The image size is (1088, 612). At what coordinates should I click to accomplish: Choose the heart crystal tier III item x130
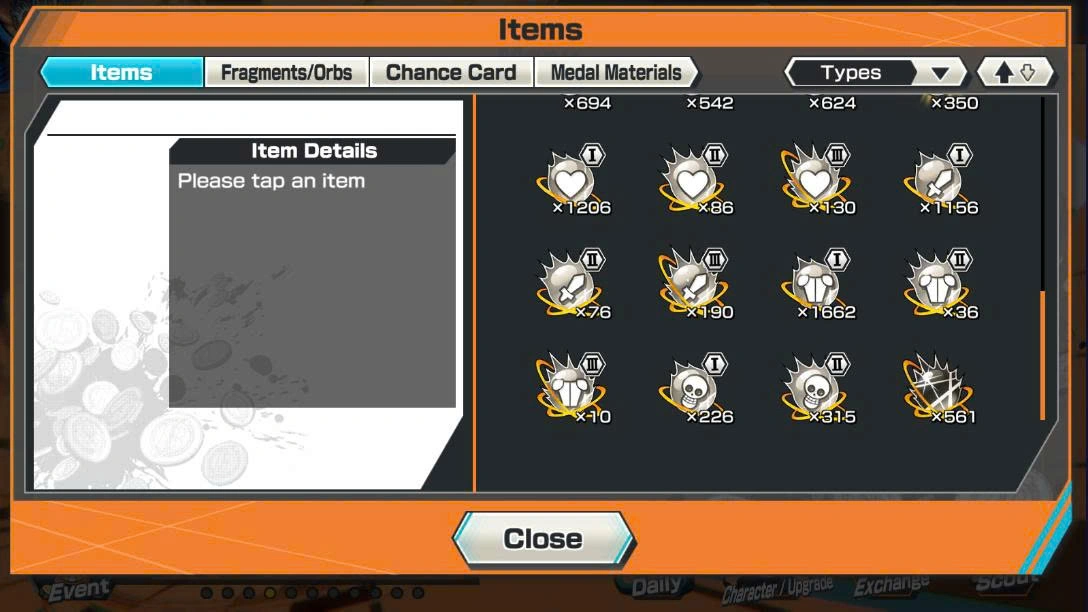(817, 180)
